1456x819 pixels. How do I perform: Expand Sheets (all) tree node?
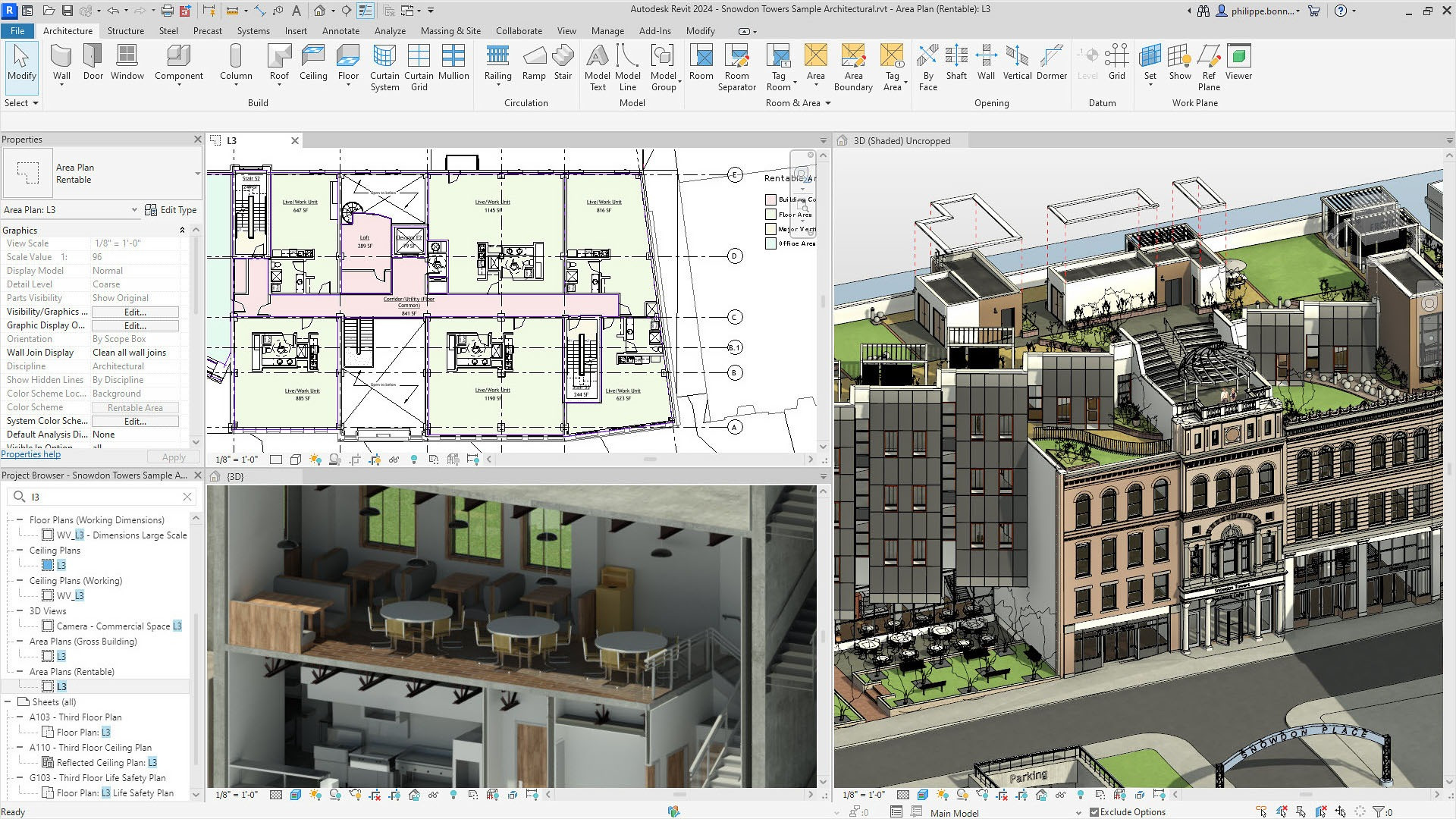click(x=10, y=702)
